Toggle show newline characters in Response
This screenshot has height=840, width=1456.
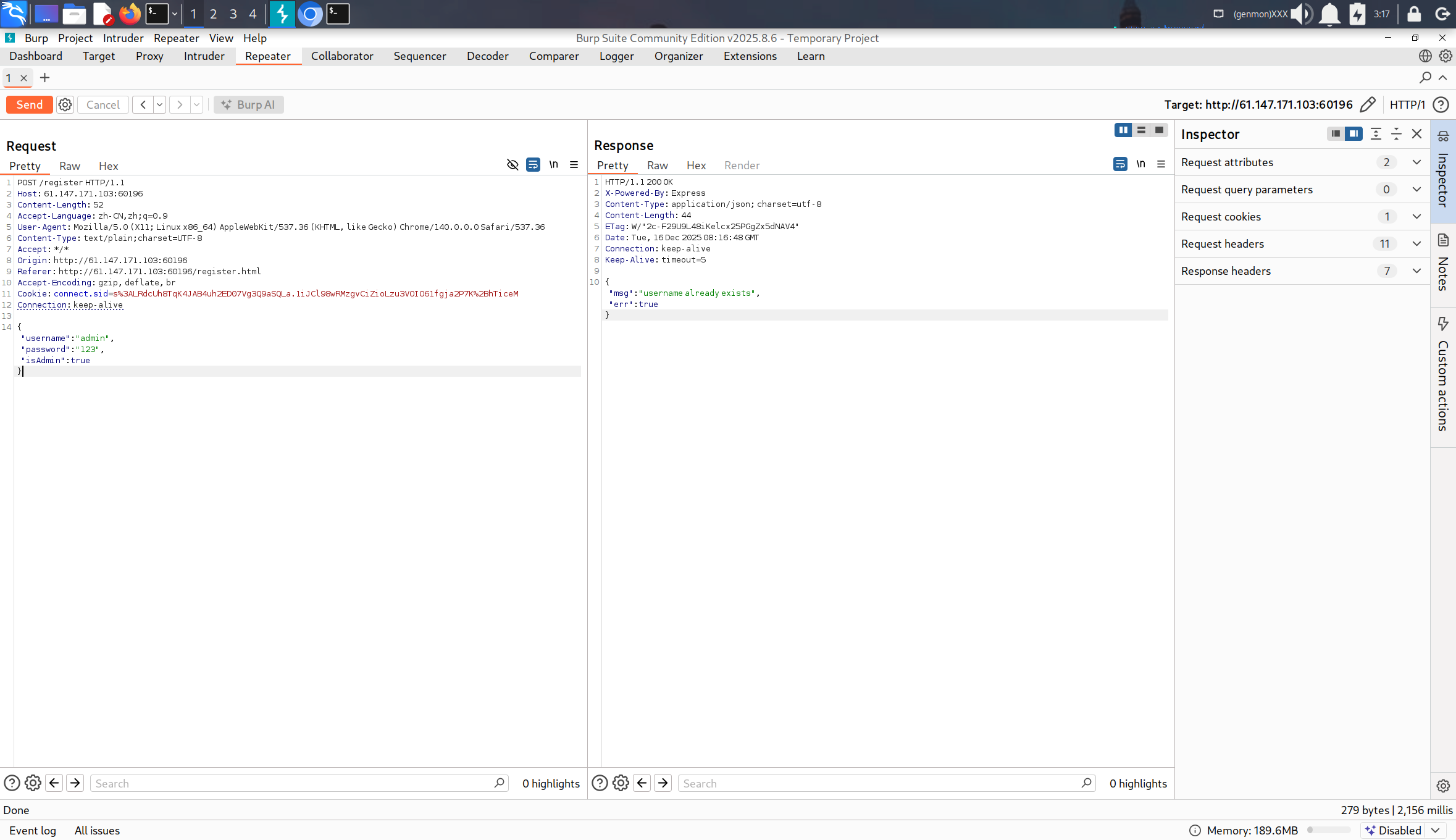point(1140,164)
